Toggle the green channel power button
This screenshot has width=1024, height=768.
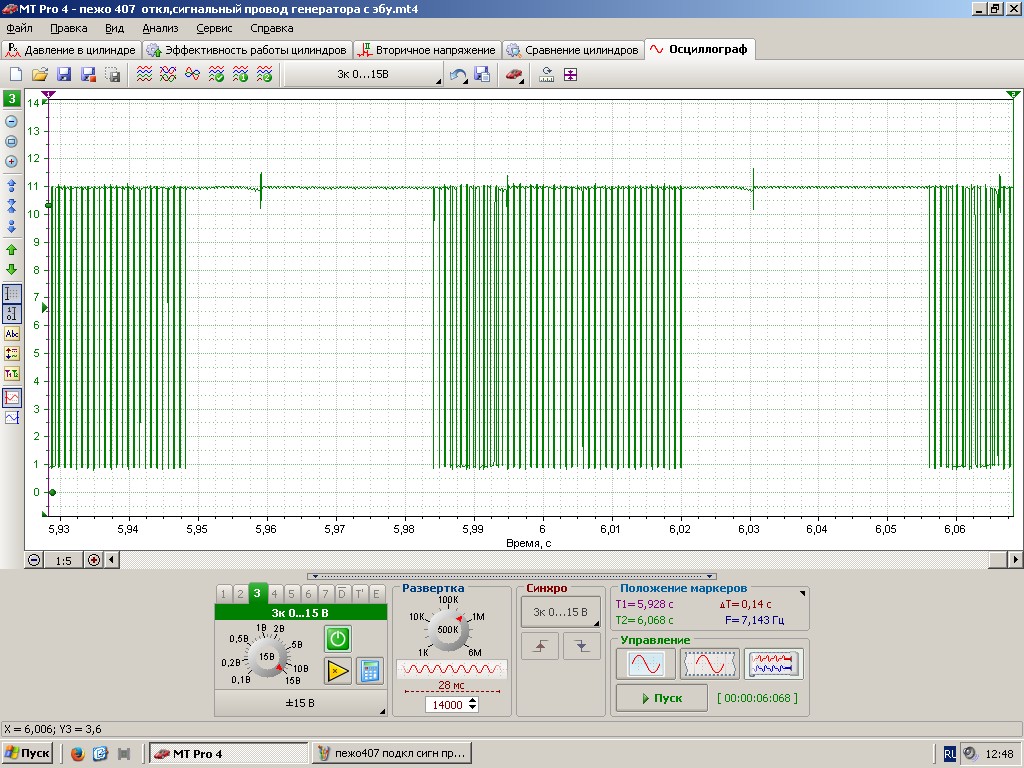[x=338, y=639]
